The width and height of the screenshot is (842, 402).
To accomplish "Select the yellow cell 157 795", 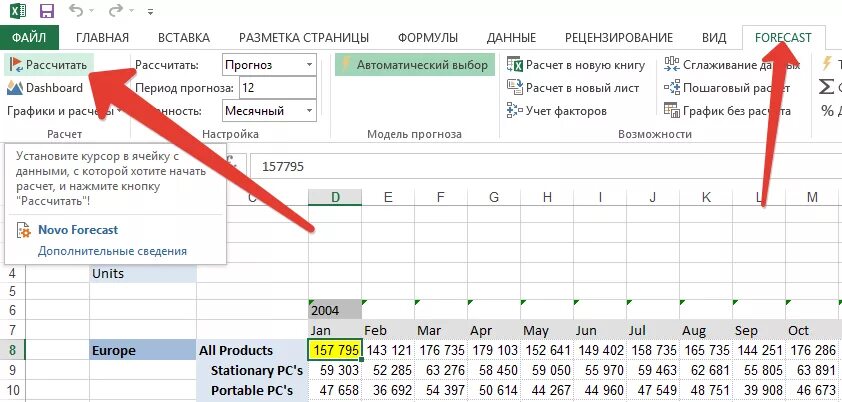I will 335,350.
